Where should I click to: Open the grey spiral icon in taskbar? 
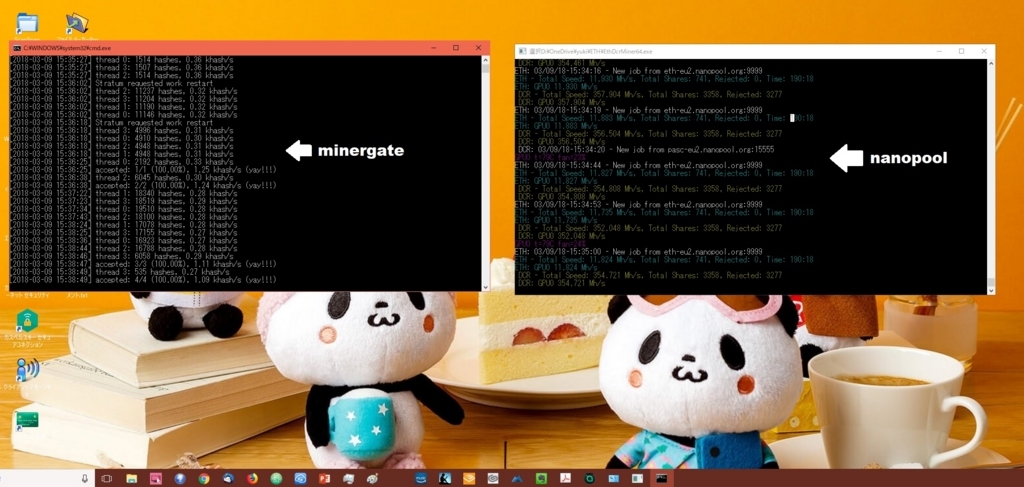493,479
